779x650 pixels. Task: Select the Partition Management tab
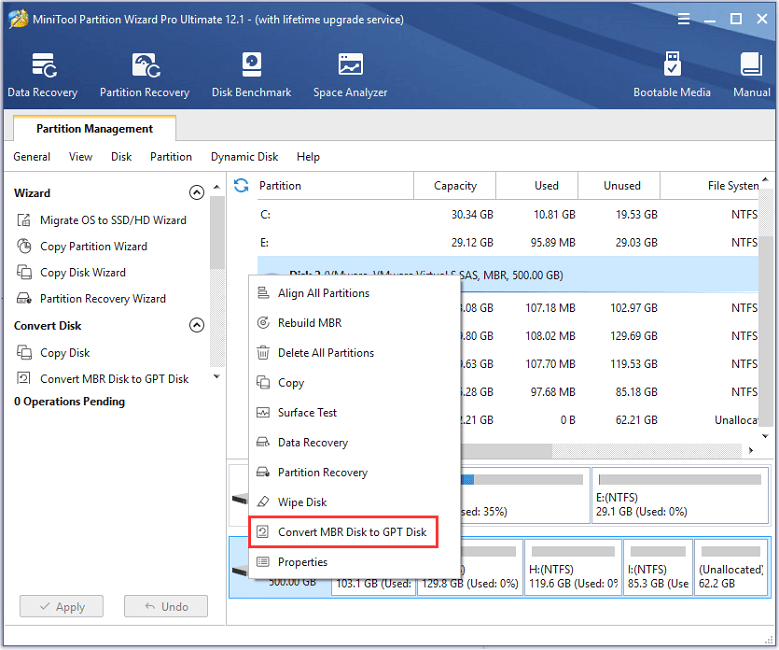coord(94,129)
